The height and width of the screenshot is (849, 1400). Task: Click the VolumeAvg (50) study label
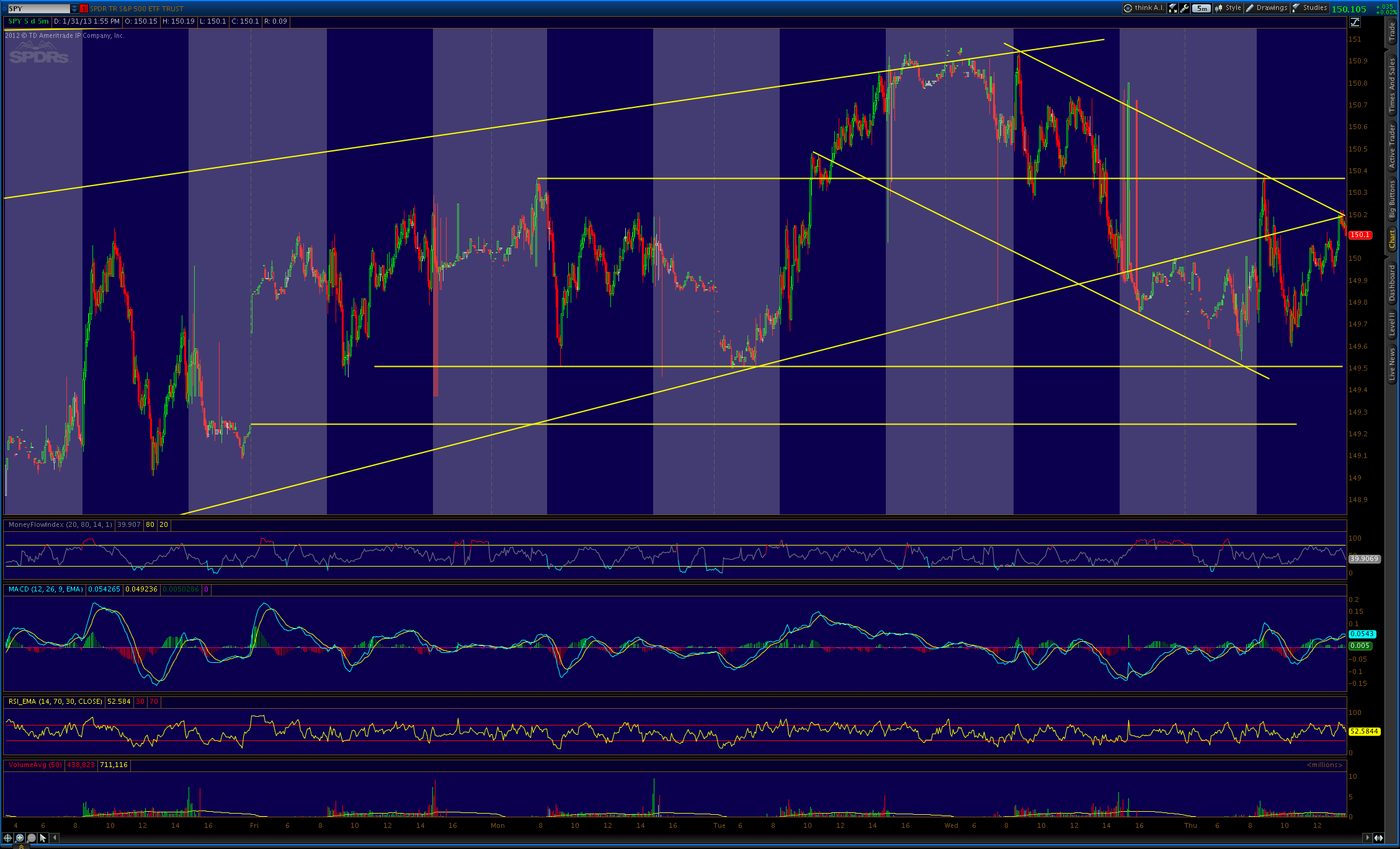coord(35,765)
